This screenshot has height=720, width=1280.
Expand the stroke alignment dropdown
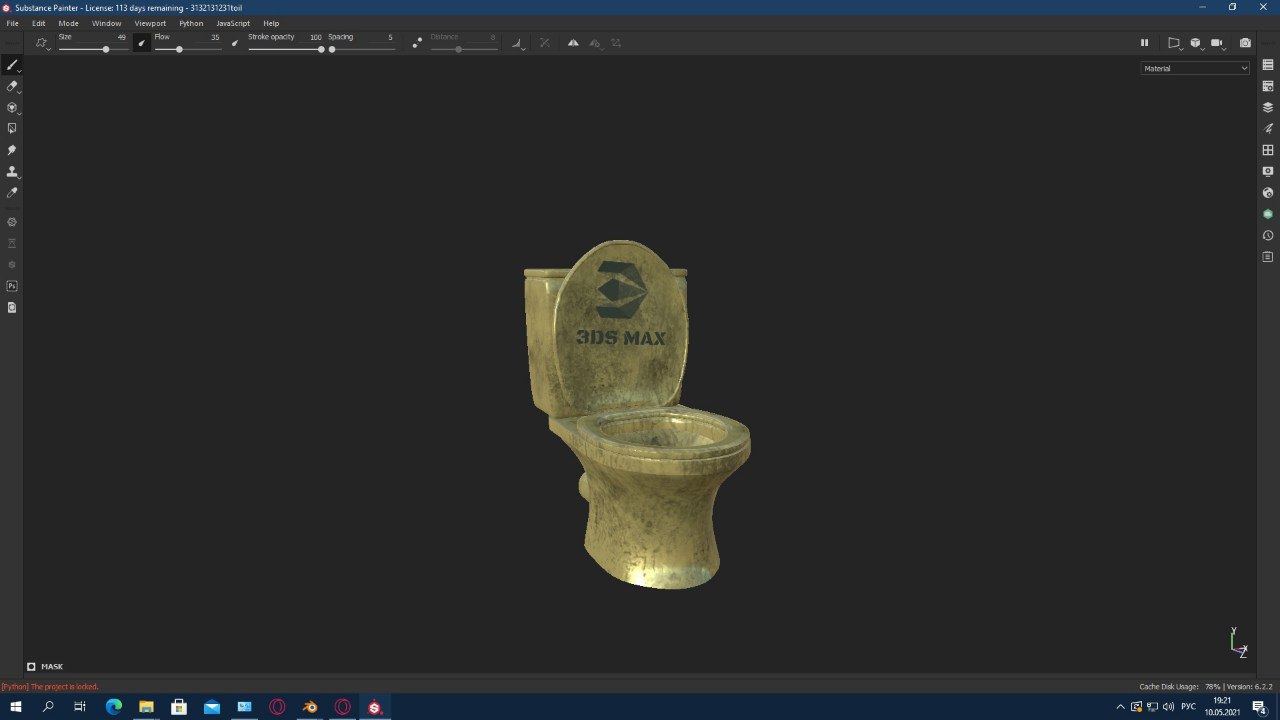click(x=518, y=43)
